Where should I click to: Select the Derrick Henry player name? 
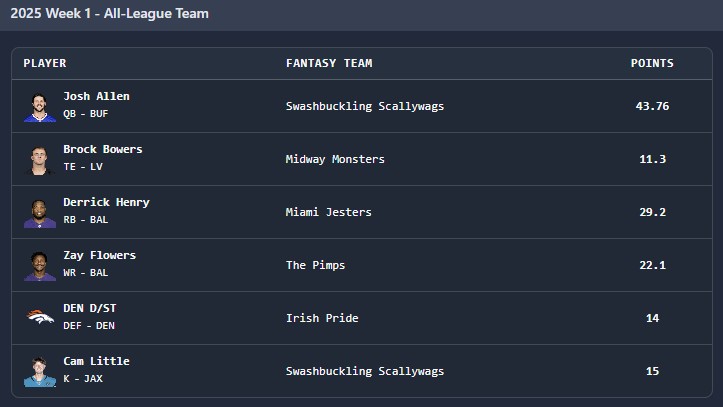point(107,202)
